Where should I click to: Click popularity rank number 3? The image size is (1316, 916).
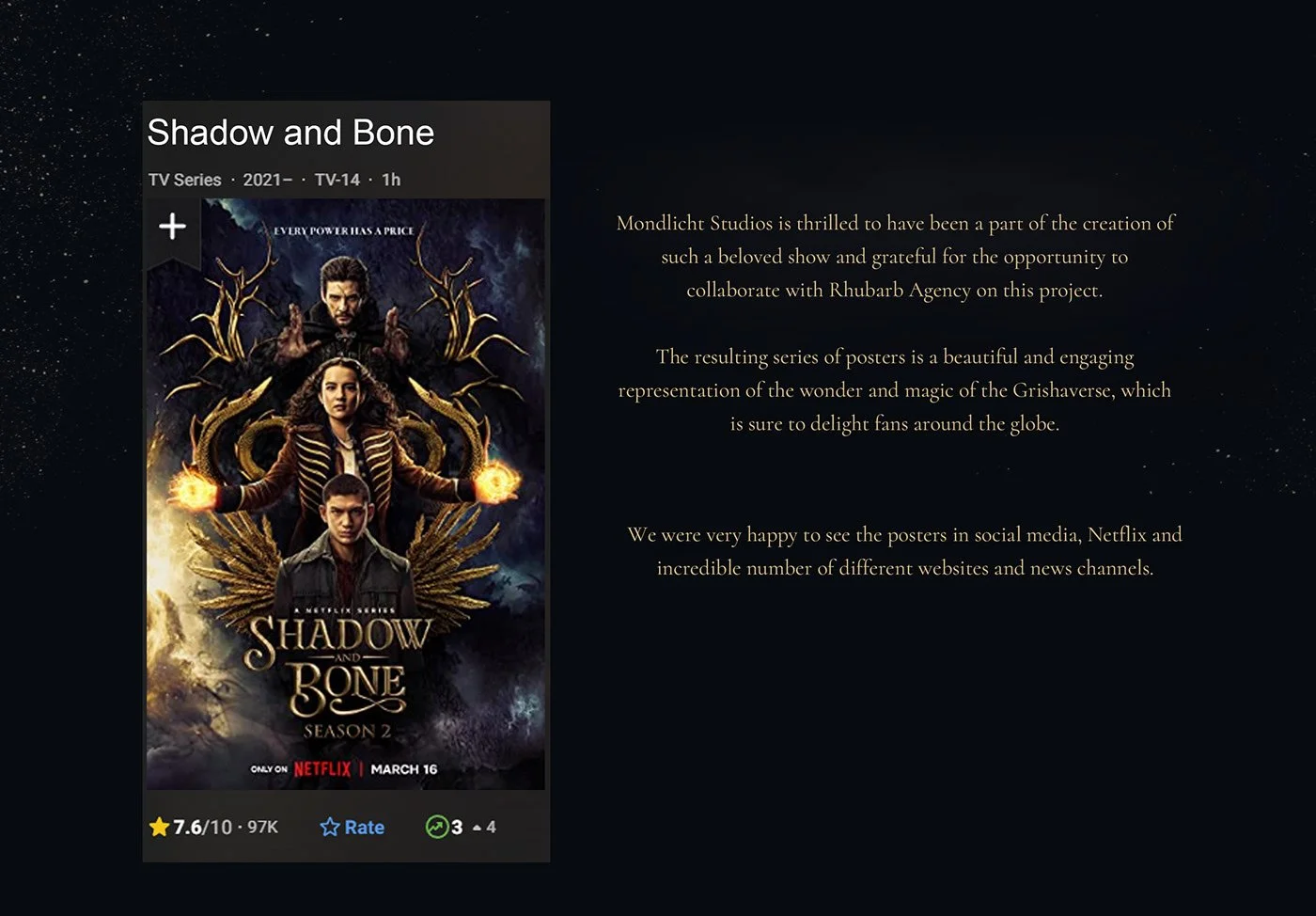(x=457, y=827)
